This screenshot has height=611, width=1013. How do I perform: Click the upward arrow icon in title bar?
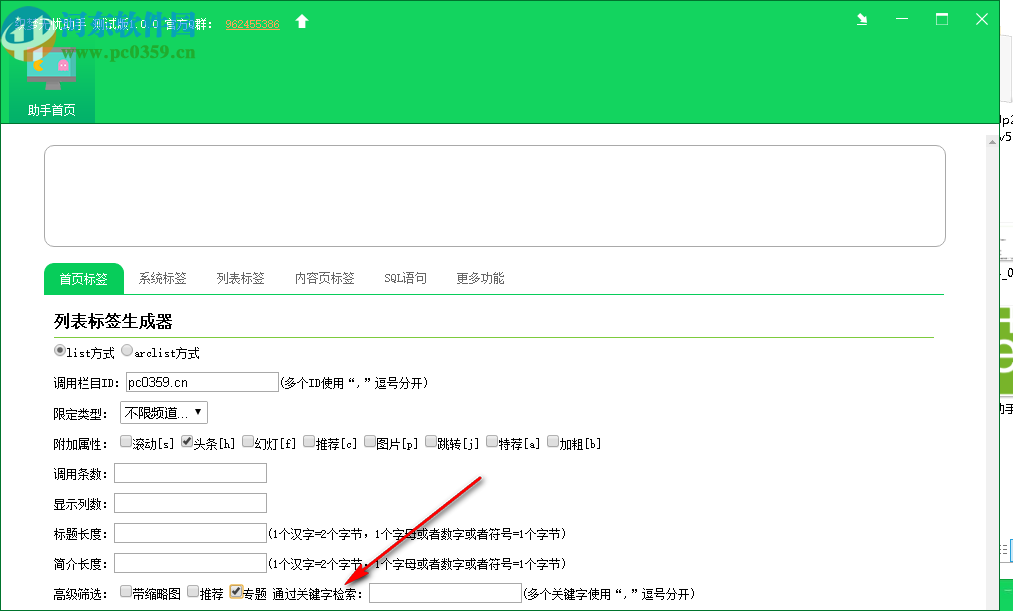[x=302, y=22]
